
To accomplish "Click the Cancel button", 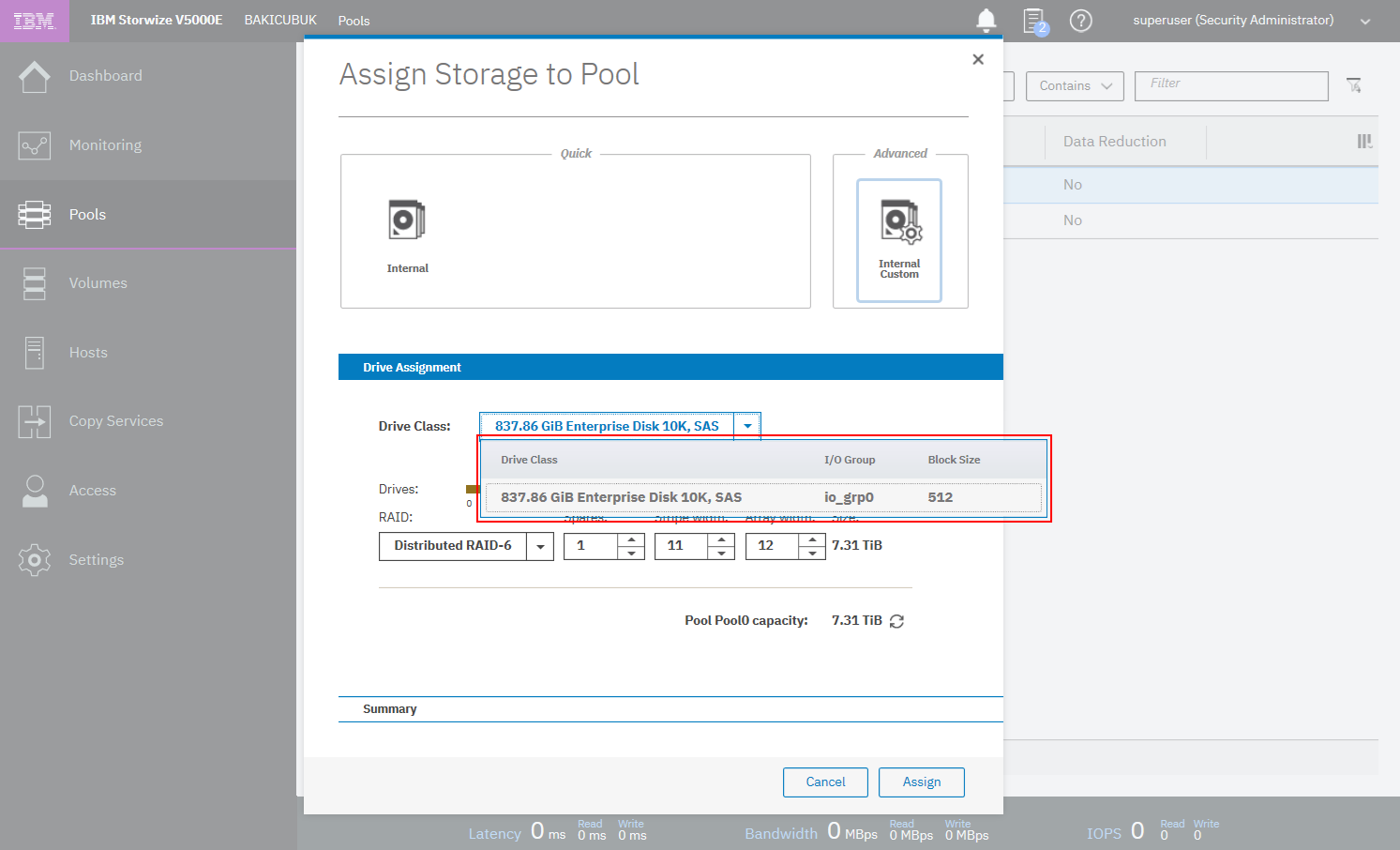I will tap(825, 782).
